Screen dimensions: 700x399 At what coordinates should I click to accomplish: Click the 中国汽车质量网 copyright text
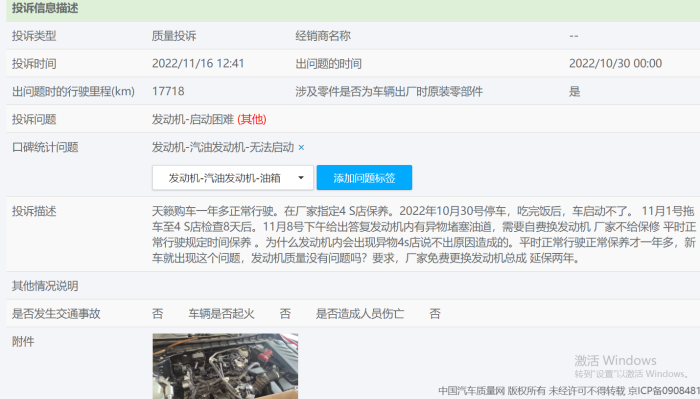click(x=471, y=391)
